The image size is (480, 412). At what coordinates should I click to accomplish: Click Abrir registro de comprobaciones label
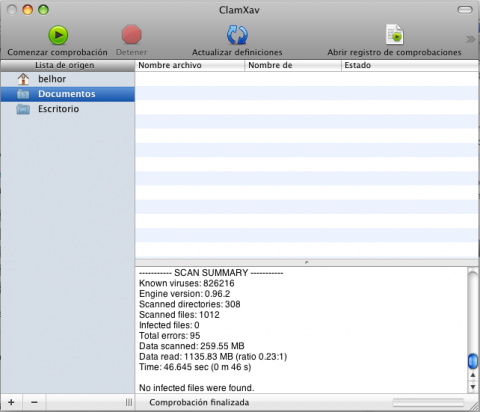(394, 52)
